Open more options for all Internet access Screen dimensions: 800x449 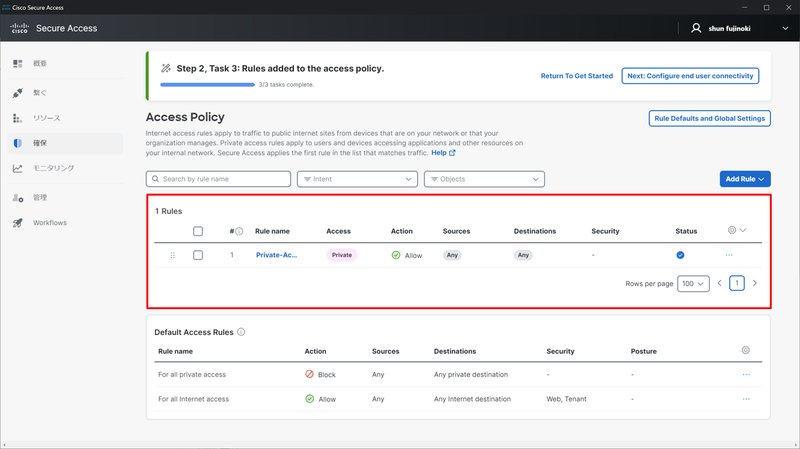[746, 399]
